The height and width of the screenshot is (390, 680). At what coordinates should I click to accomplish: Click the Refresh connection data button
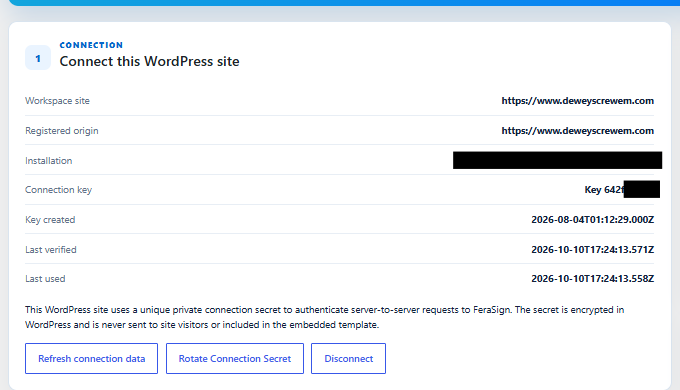pos(91,358)
